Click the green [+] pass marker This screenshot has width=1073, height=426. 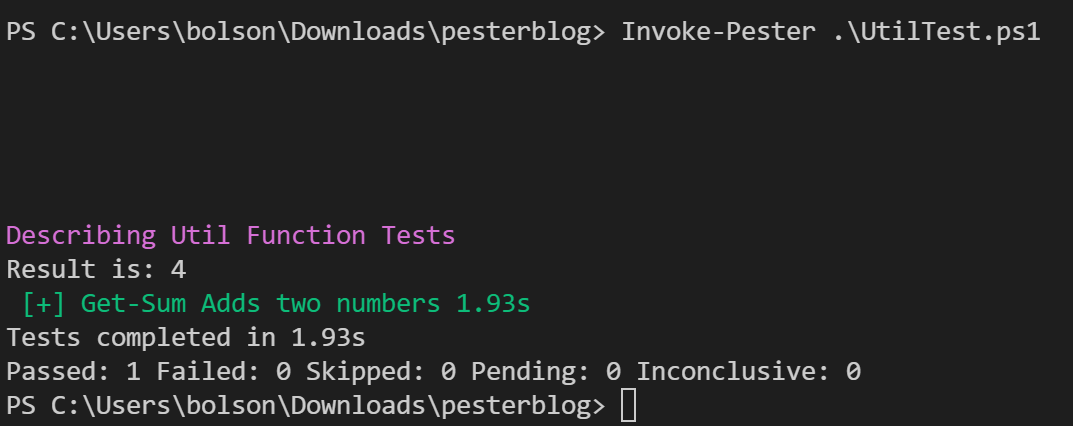[x=44, y=304]
